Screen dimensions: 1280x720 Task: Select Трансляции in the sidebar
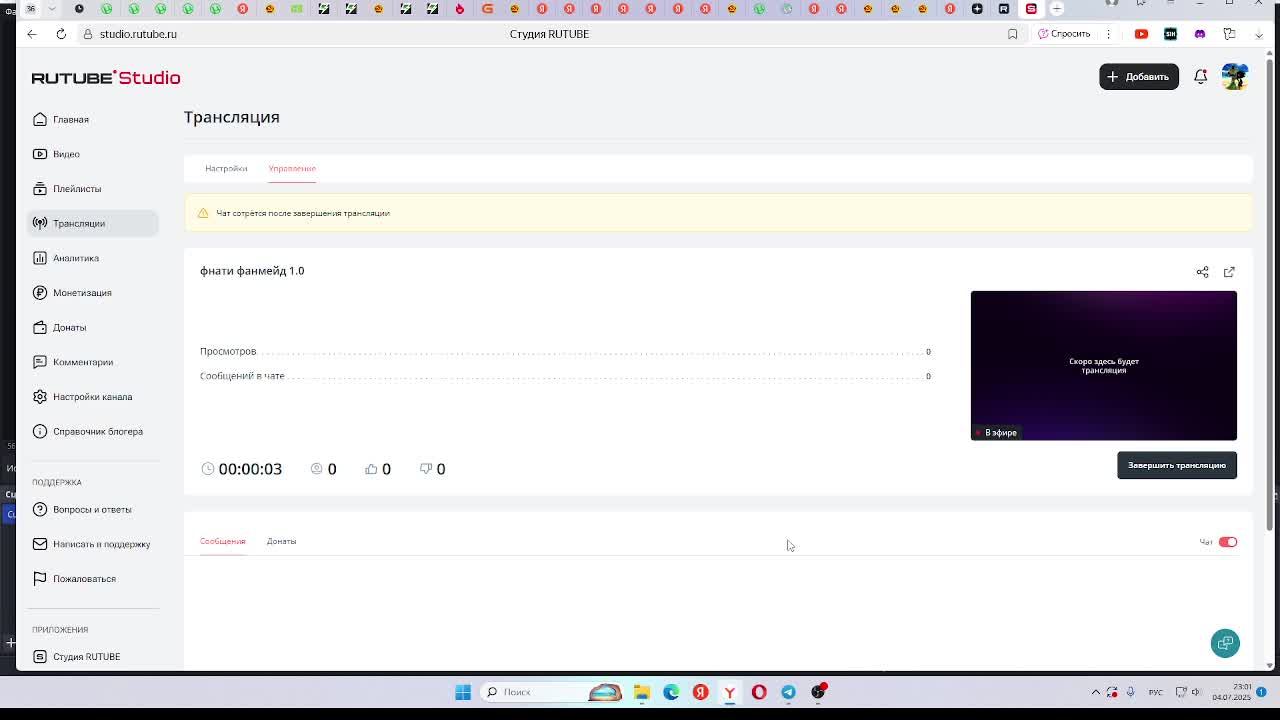(92, 223)
